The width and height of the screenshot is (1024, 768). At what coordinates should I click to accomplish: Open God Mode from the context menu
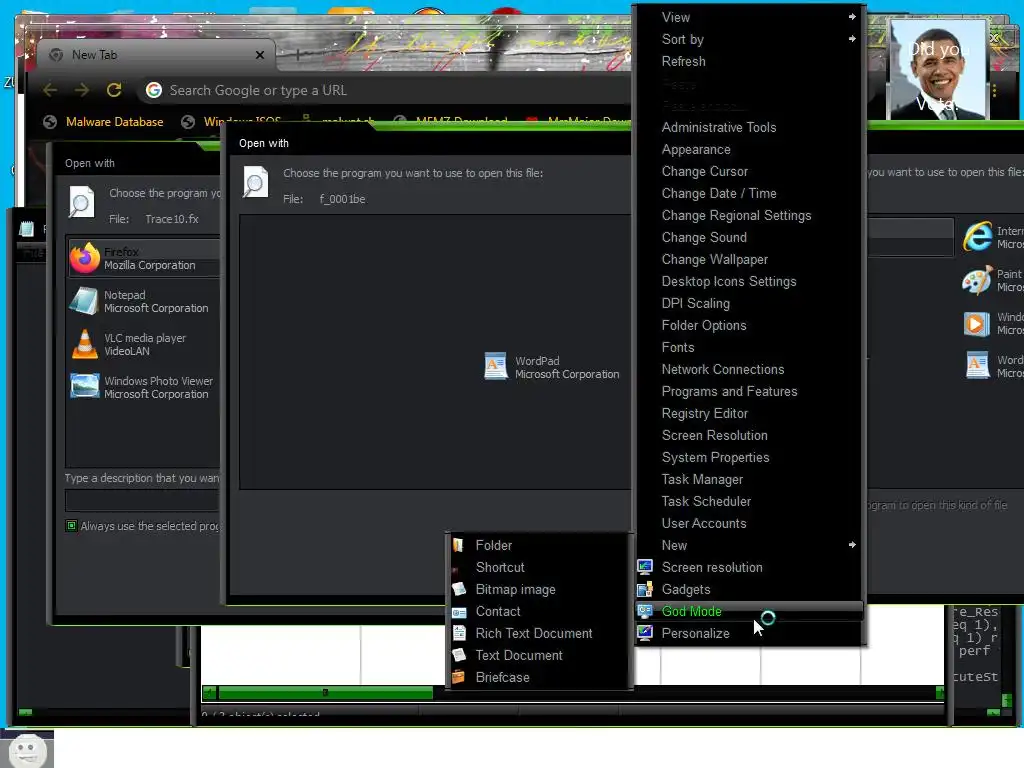coord(749,611)
